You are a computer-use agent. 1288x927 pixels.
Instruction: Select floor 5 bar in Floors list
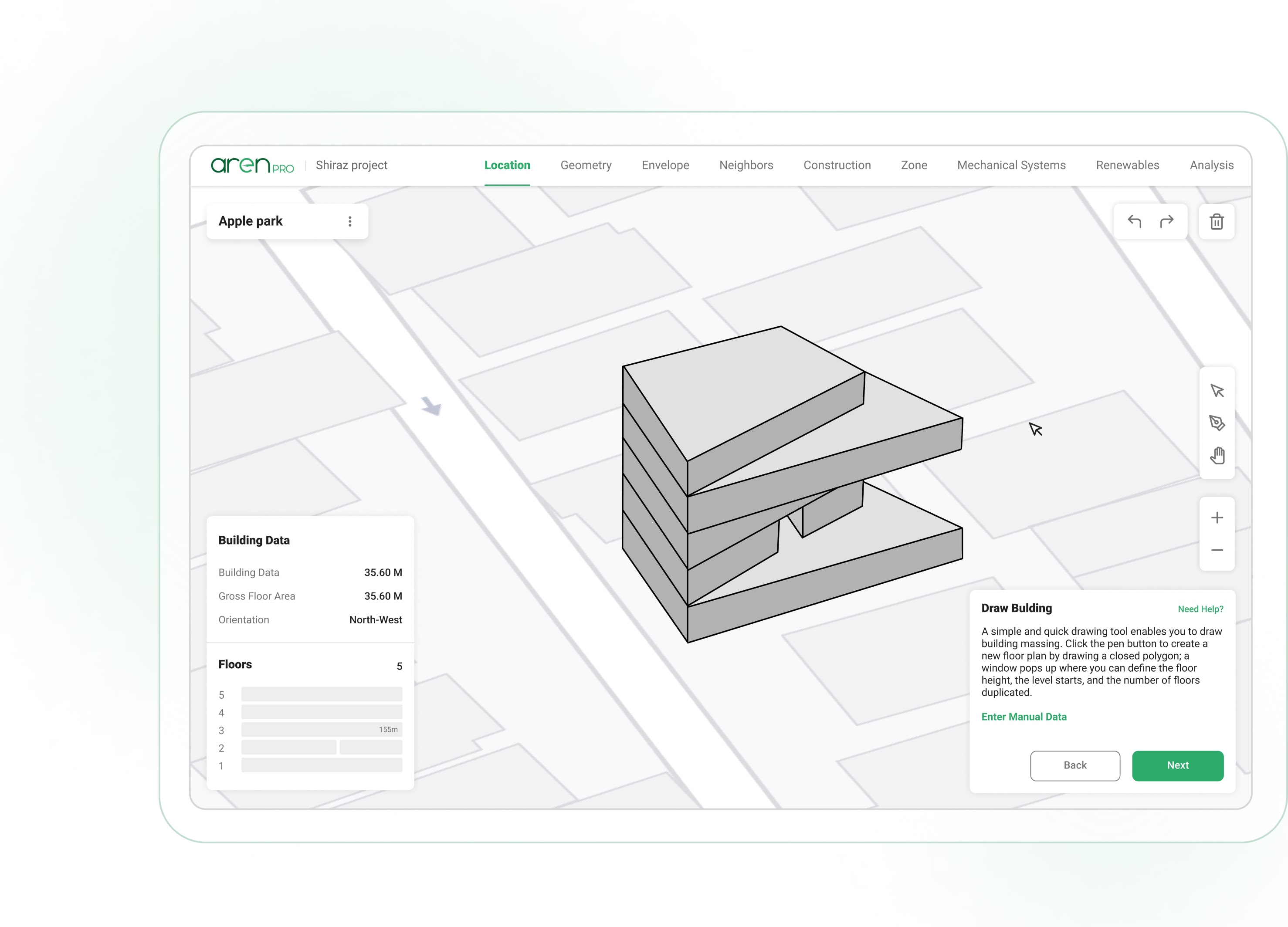tap(322, 694)
